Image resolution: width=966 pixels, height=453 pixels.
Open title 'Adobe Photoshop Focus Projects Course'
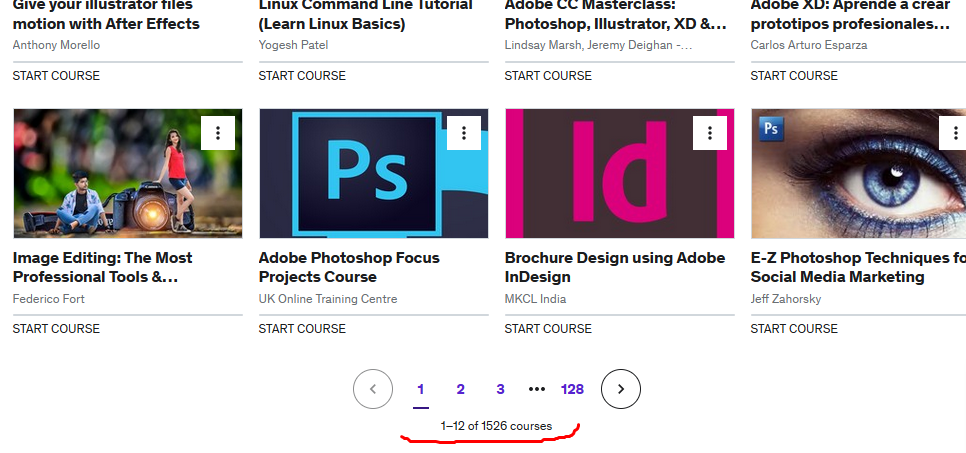coord(349,267)
